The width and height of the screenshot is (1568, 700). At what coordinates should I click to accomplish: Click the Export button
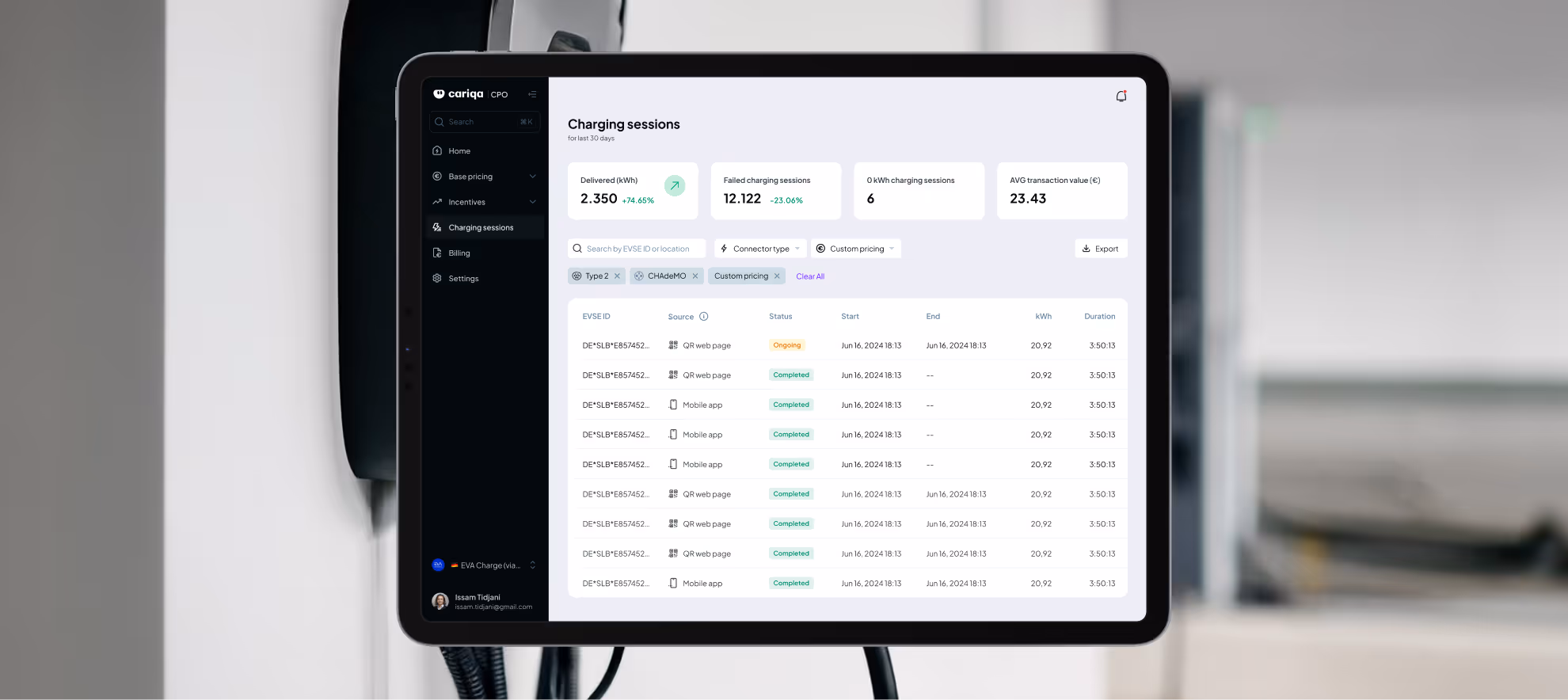[x=1101, y=249]
